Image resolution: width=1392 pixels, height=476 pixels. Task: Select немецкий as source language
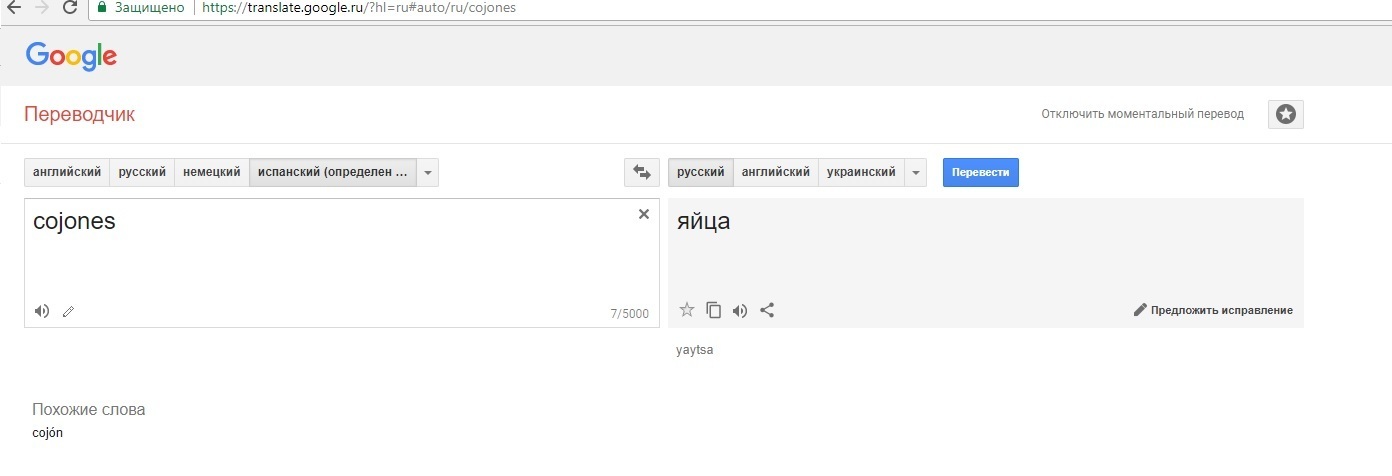point(212,172)
